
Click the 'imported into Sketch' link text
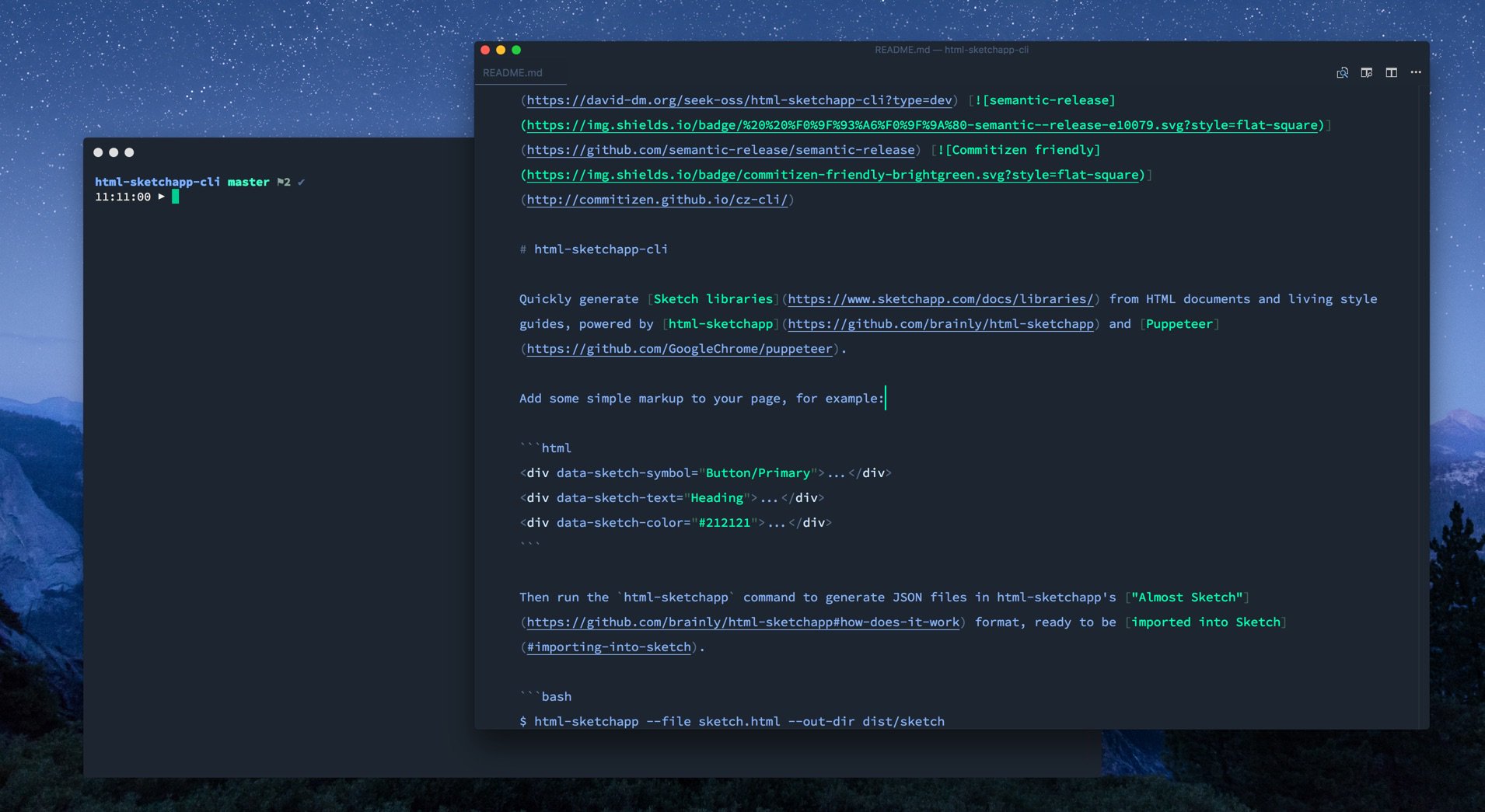pyautogui.click(x=1205, y=622)
